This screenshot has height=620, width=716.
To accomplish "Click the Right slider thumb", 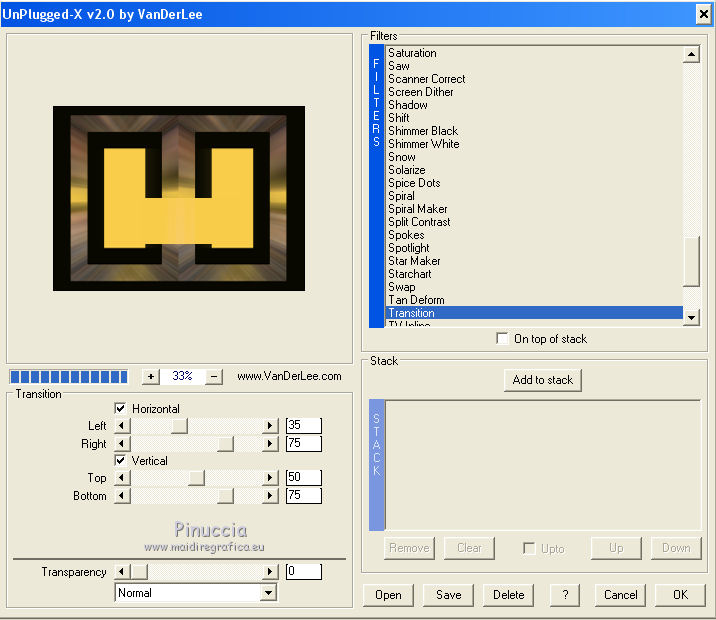I will click(x=225, y=443).
